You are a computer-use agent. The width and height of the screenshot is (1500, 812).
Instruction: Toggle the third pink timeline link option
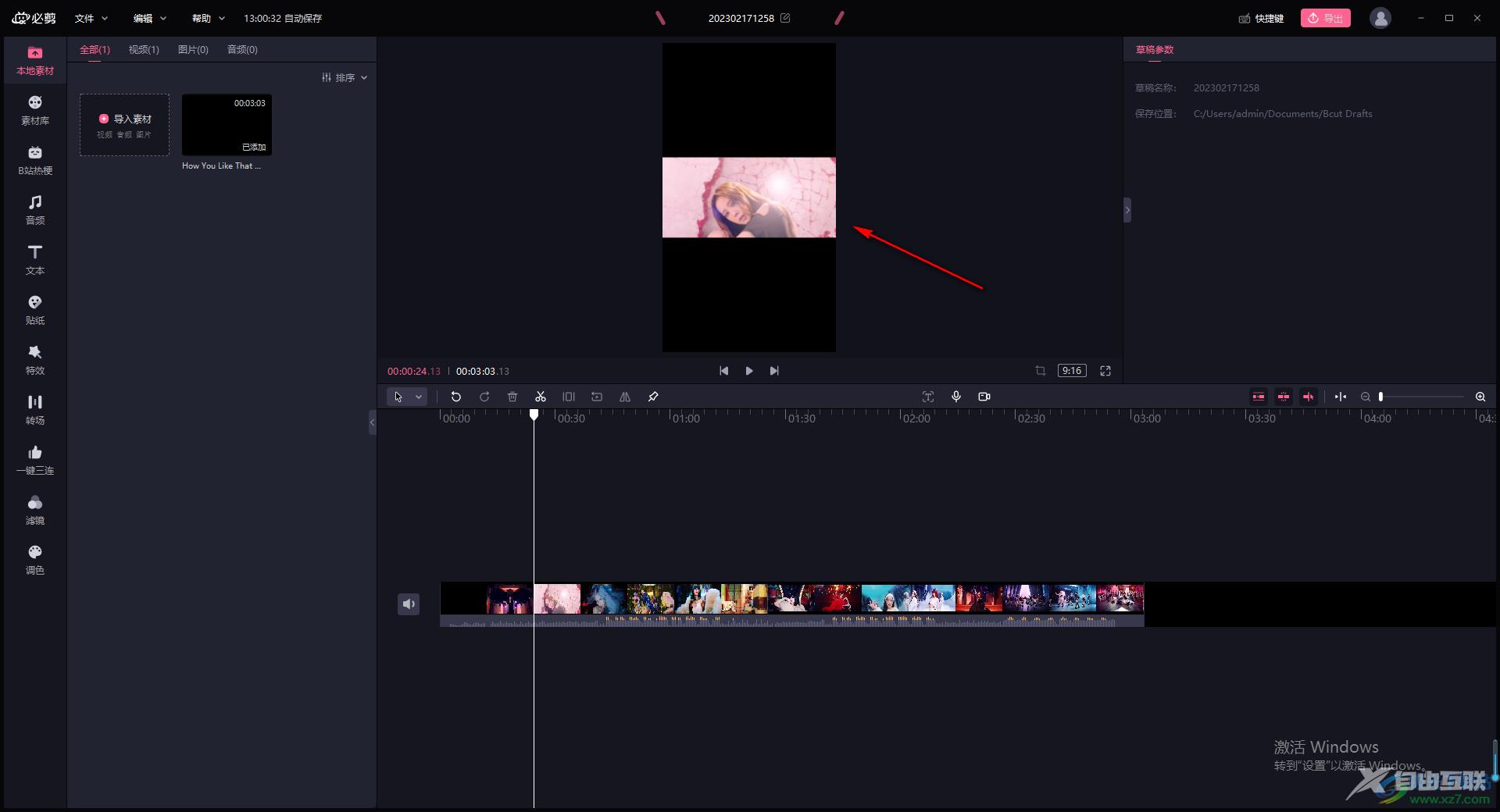[1309, 397]
